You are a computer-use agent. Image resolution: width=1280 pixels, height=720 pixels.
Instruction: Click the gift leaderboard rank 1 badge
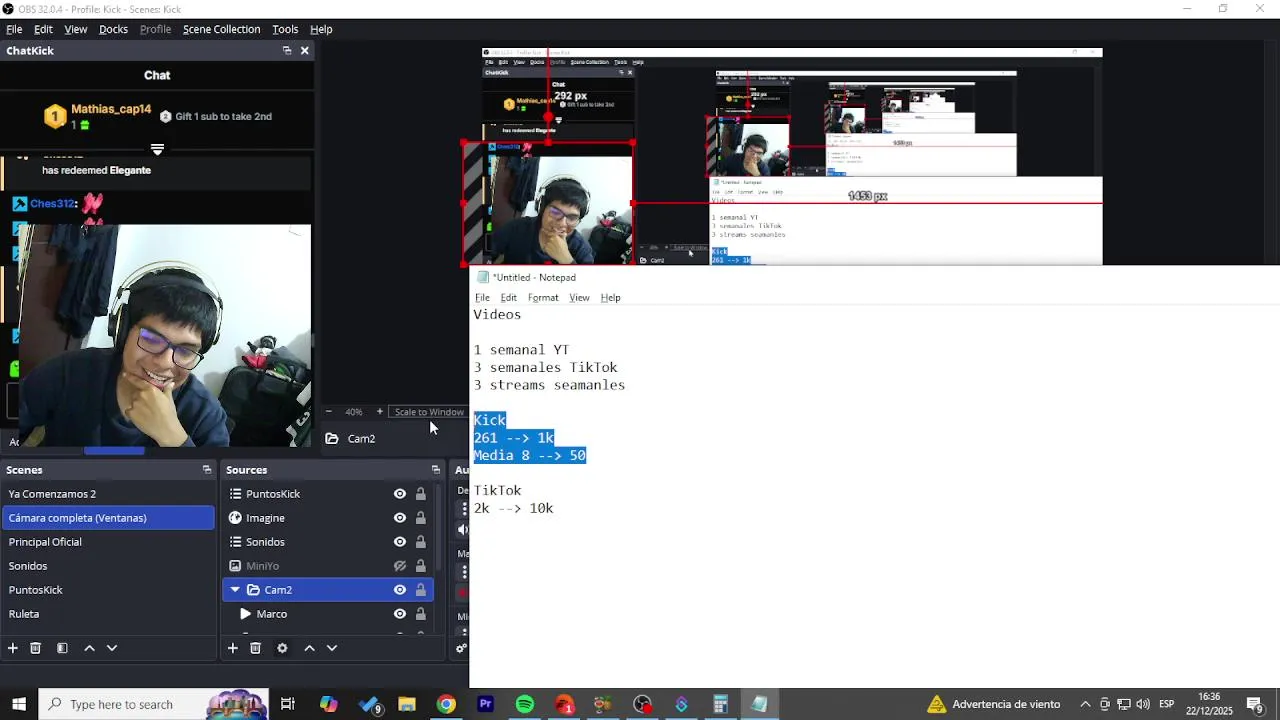tap(55, 117)
